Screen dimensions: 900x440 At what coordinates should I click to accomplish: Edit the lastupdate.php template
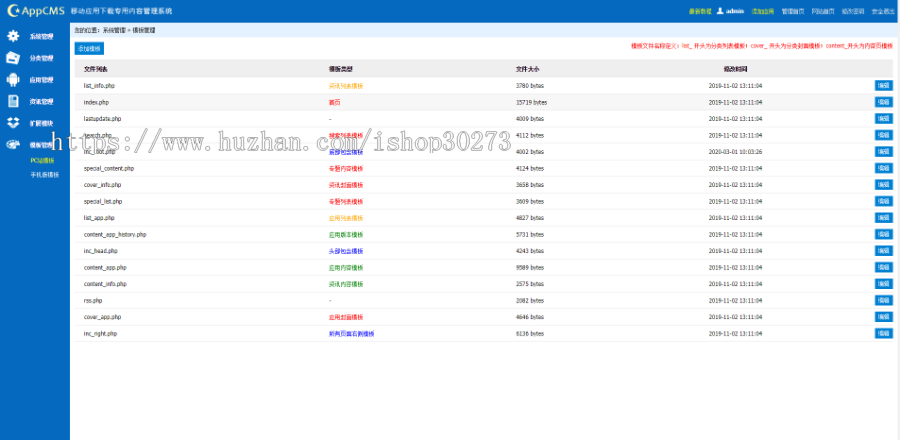(x=883, y=119)
